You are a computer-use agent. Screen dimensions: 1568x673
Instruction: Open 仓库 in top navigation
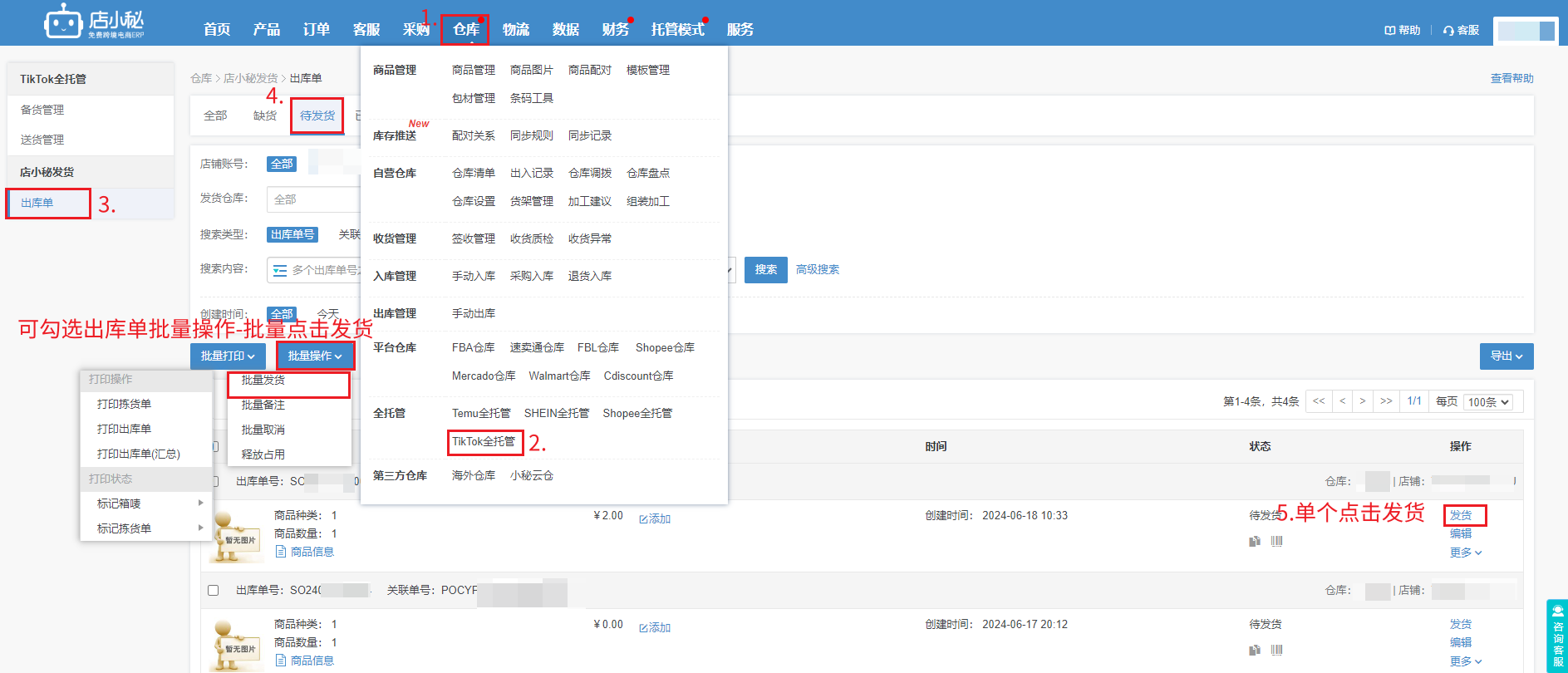(465, 30)
